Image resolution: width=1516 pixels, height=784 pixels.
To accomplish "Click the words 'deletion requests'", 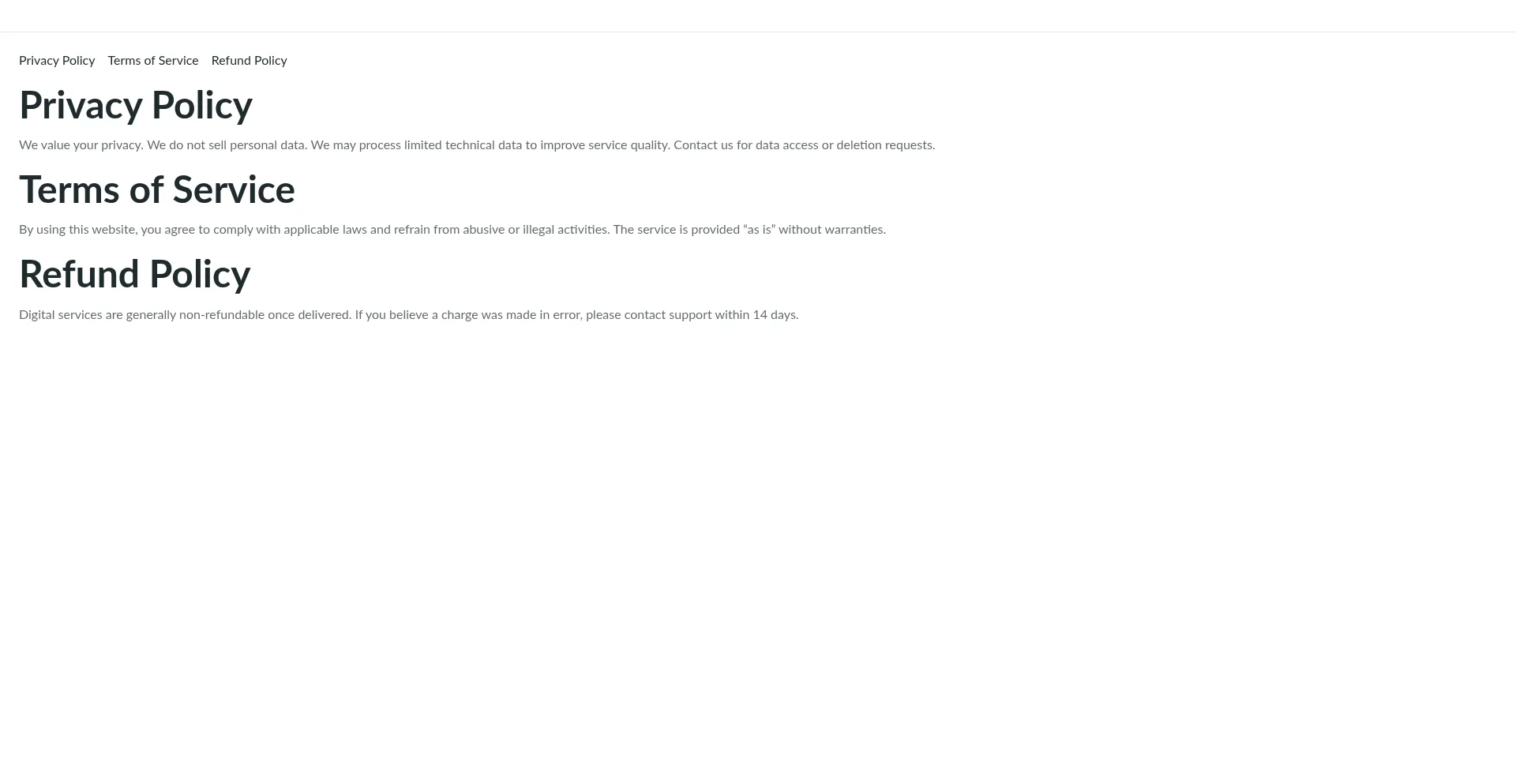I will pyautogui.click(x=886, y=145).
